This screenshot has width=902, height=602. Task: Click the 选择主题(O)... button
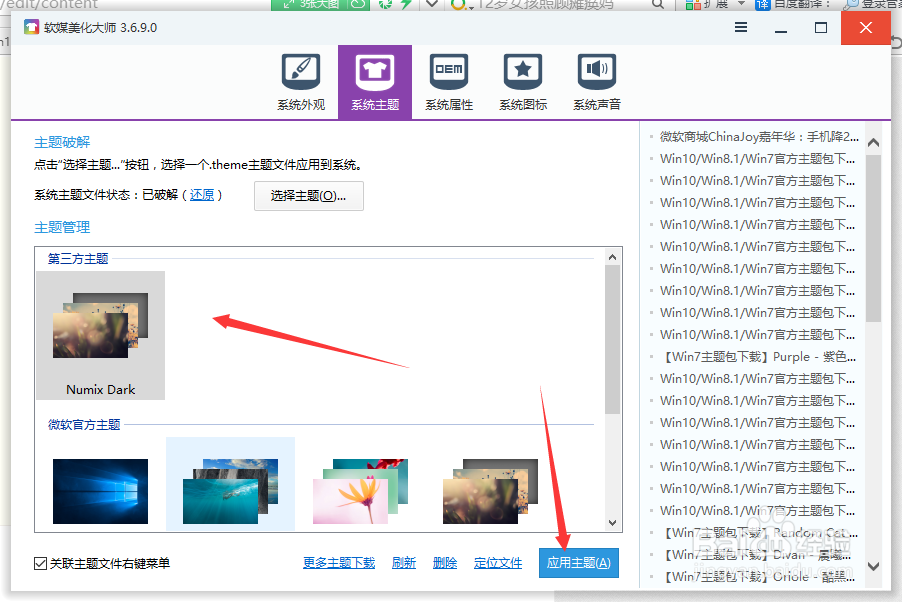[x=308, y=196]
